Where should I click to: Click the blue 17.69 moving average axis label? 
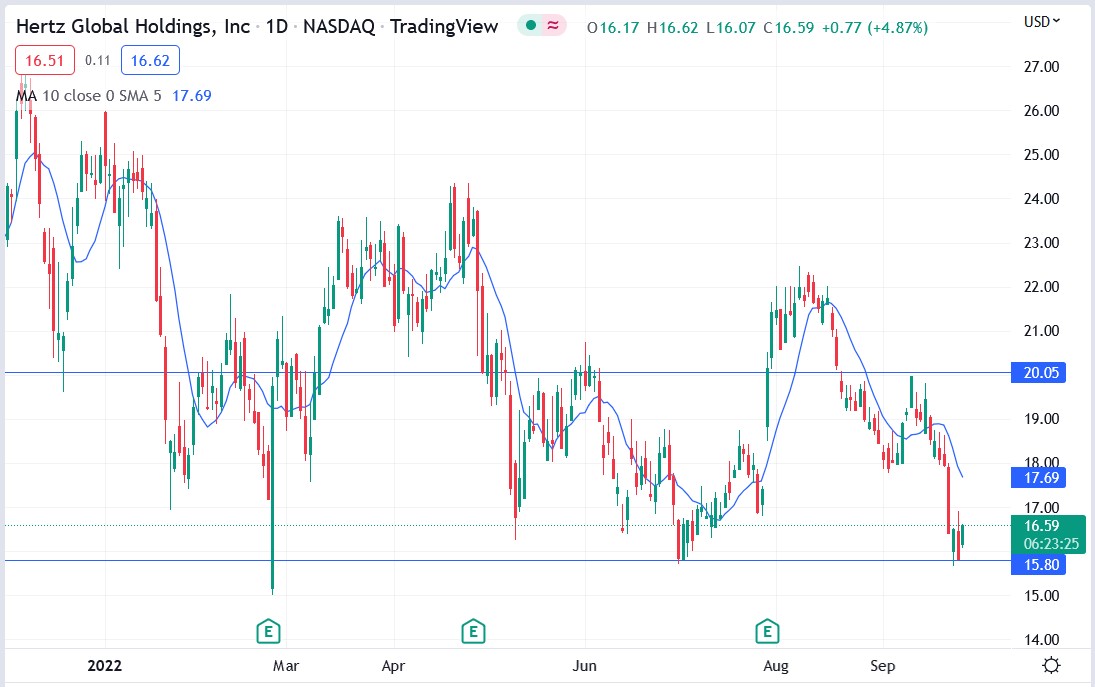coord(1038,478)
